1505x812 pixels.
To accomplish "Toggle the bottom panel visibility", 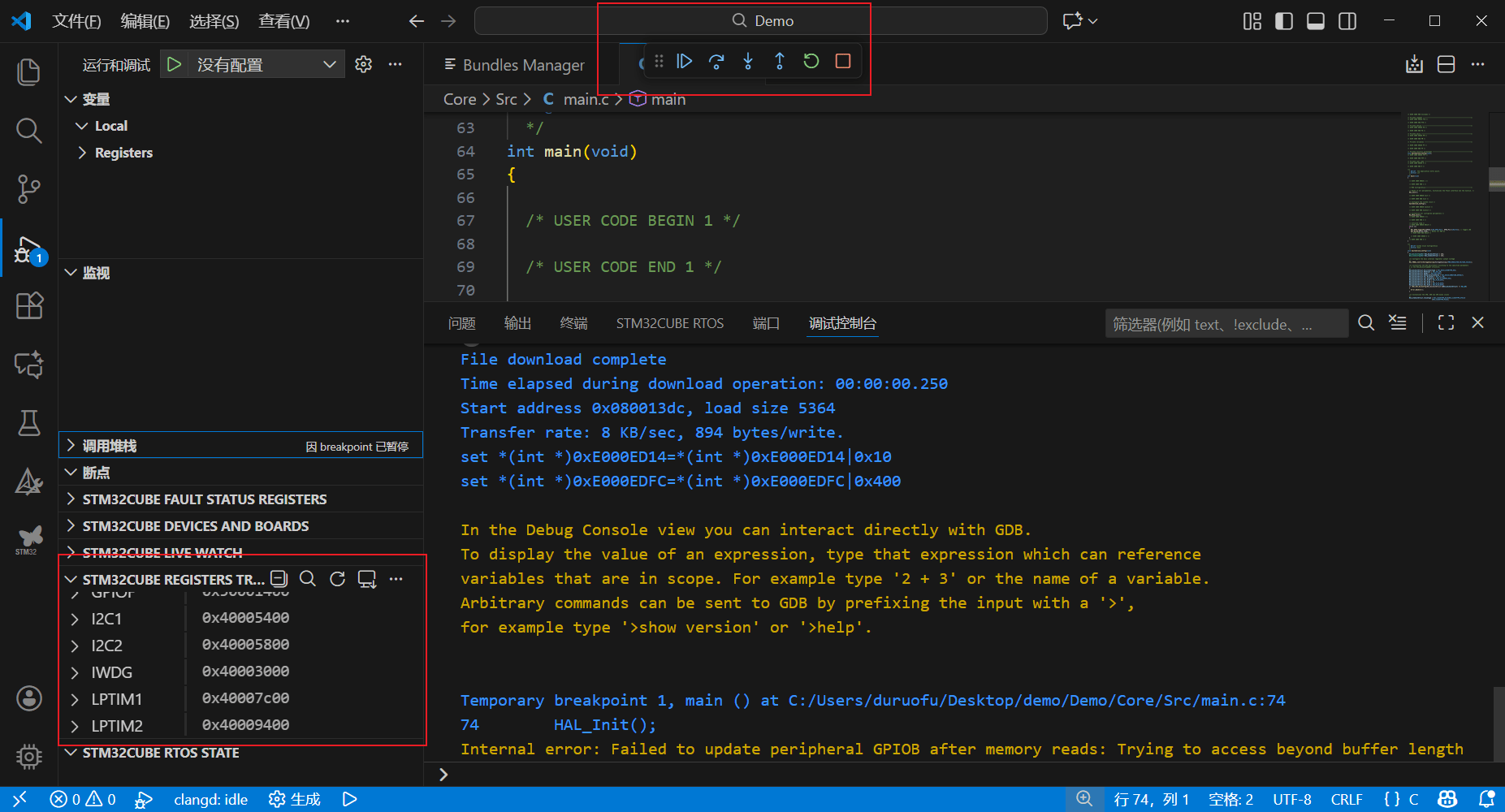I will (x=1315, y=21).
